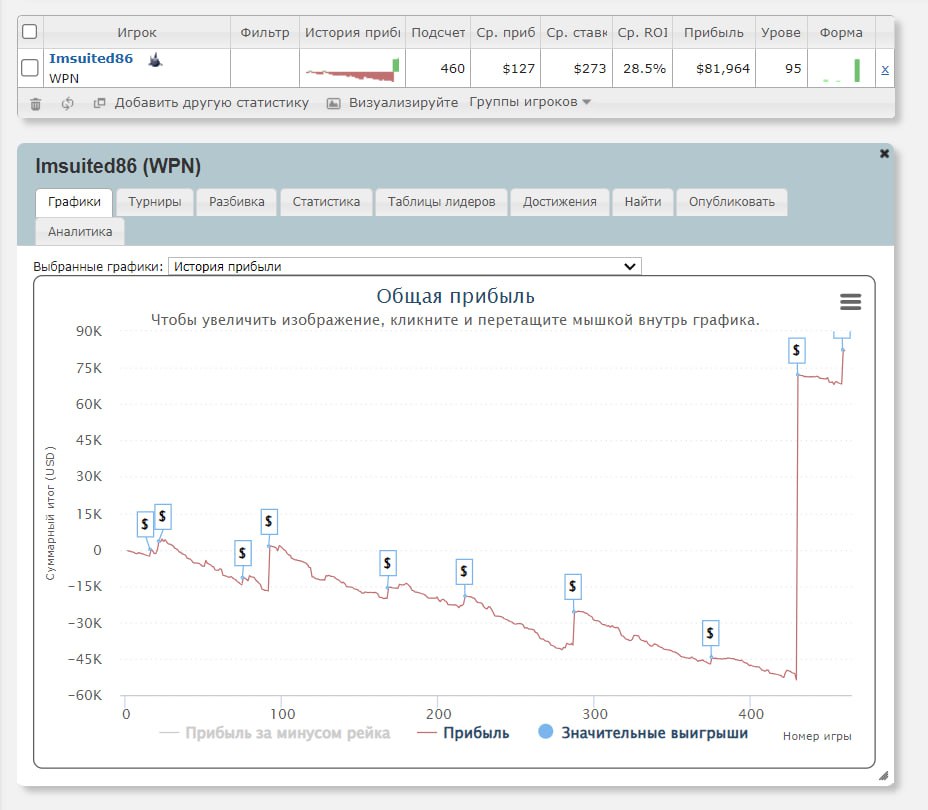The image size is (928, 810).
Task: Click the $ marker near game 290
Action: (x=572, y=586)
